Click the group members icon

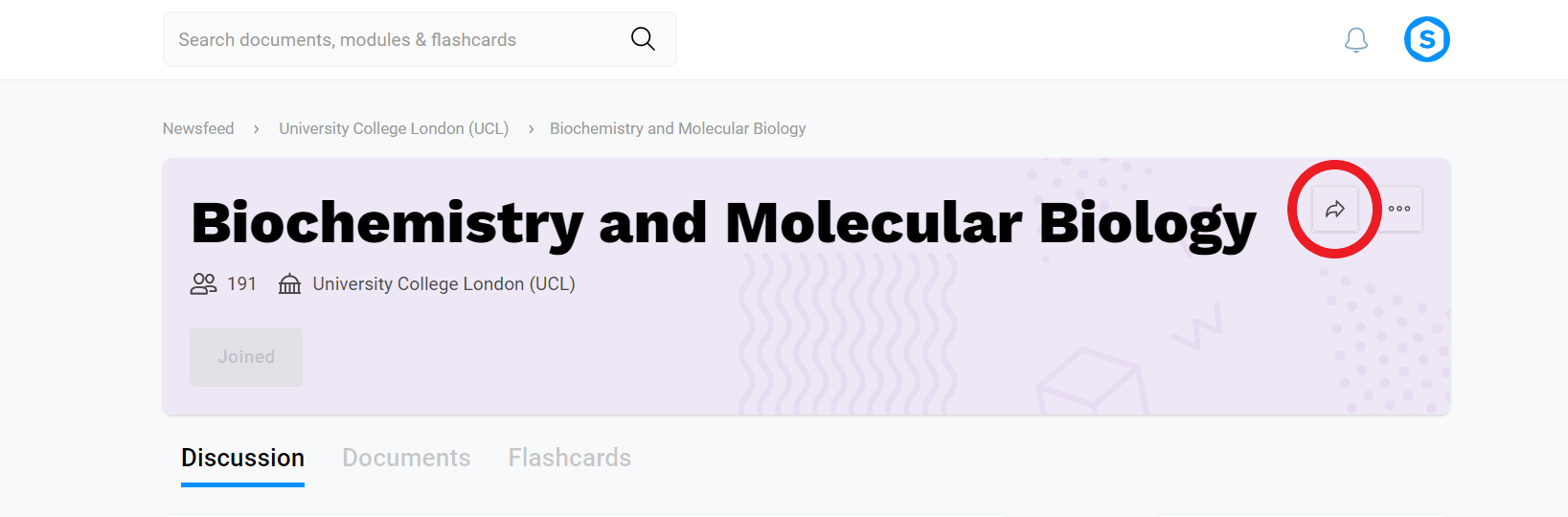pyautogui.click(x=203, y=283)
